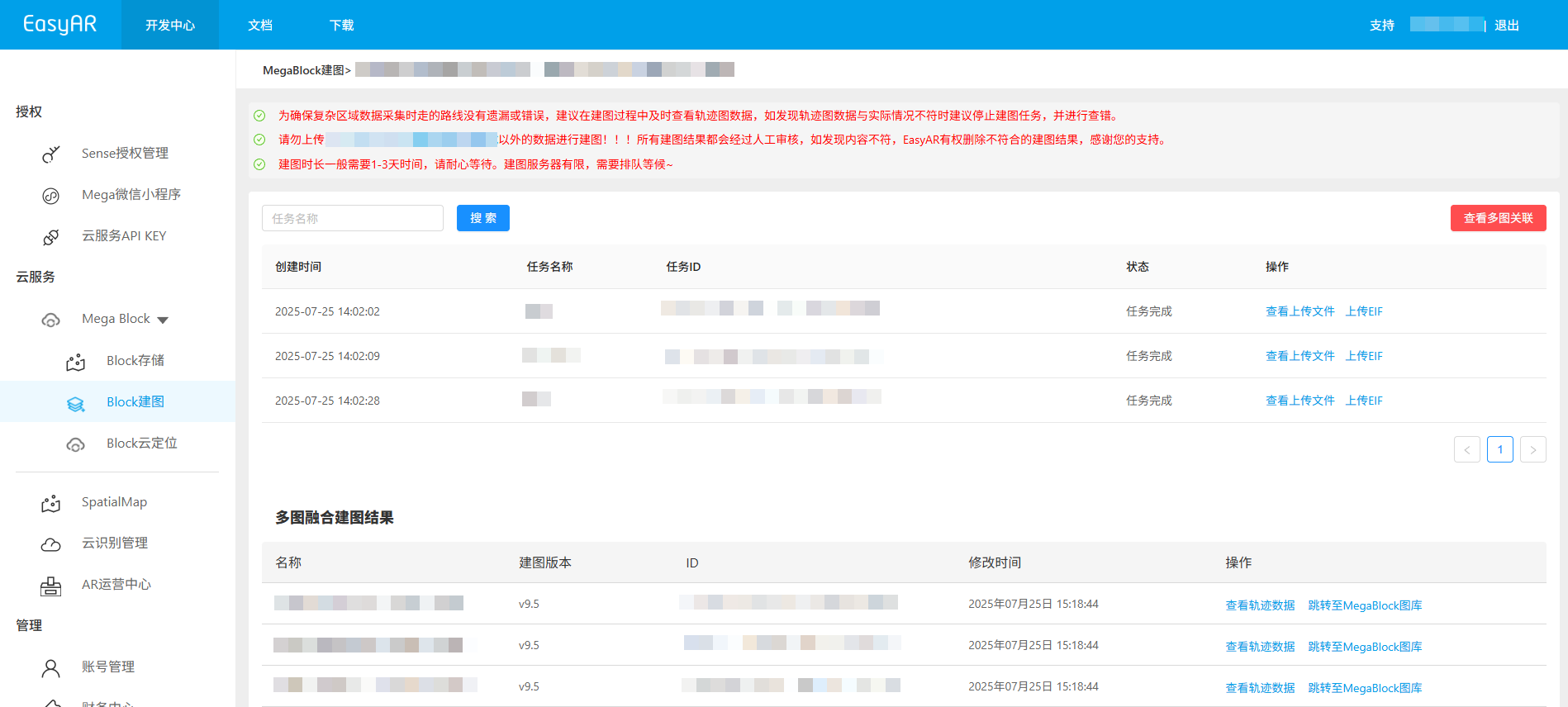This screenshot has height=707, width=1568.
Task: Click the AR运营中心 icon
Action: pyautogui.click(x=51, y=586)
